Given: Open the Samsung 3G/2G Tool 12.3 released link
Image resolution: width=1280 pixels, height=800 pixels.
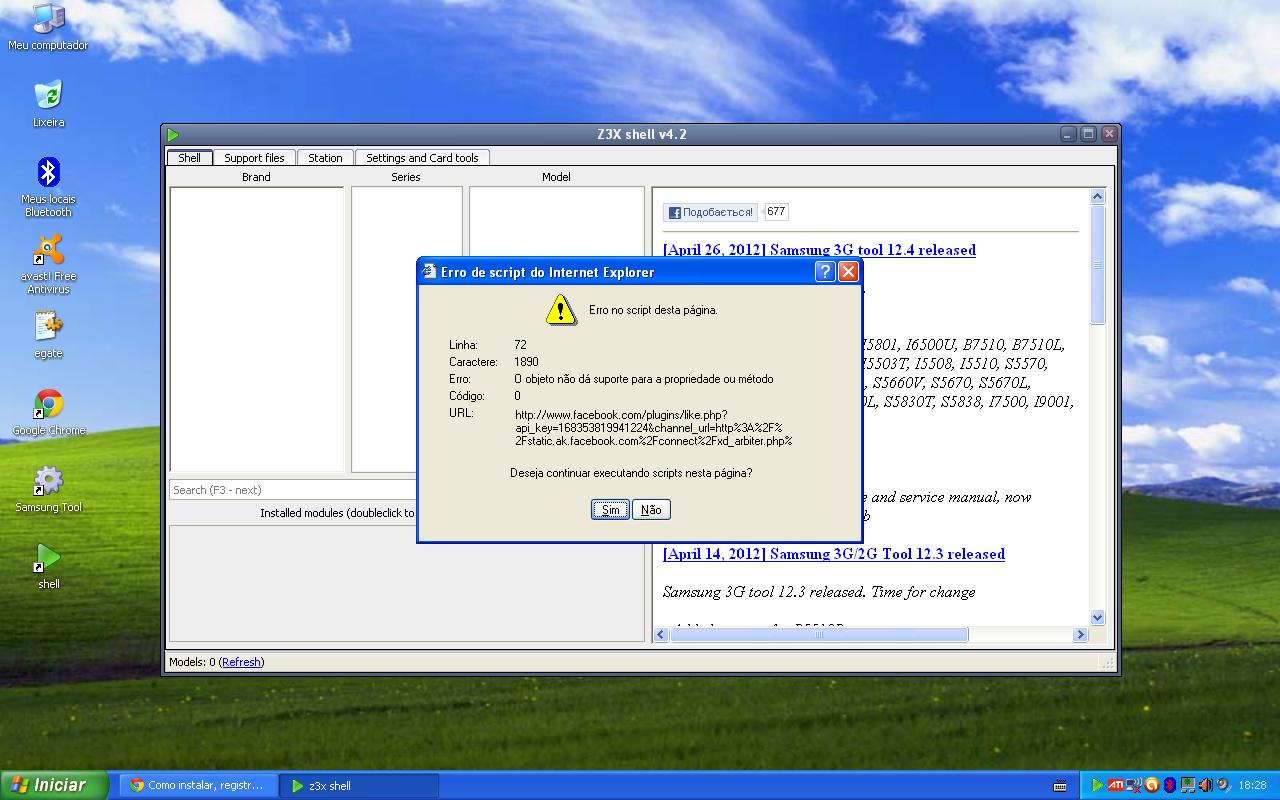Looking at the screenshot, I should click(x=834, y=554).
